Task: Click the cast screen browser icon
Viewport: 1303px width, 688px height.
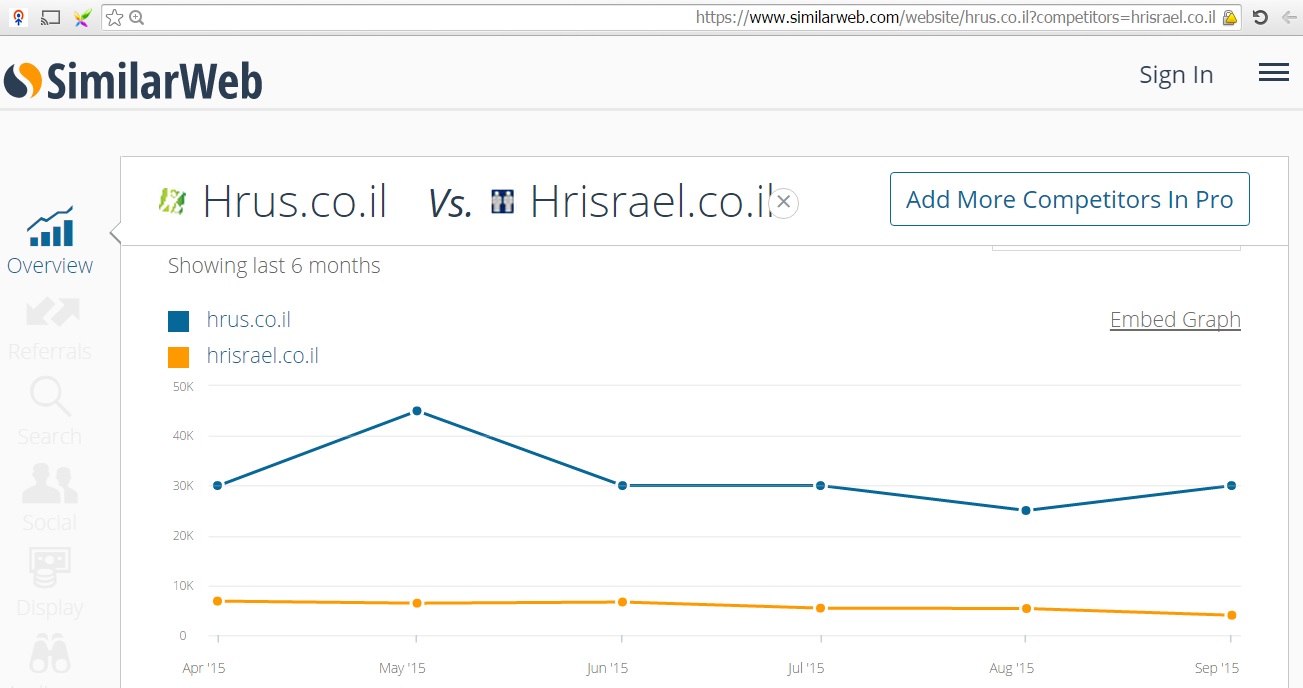Action: 50,17
